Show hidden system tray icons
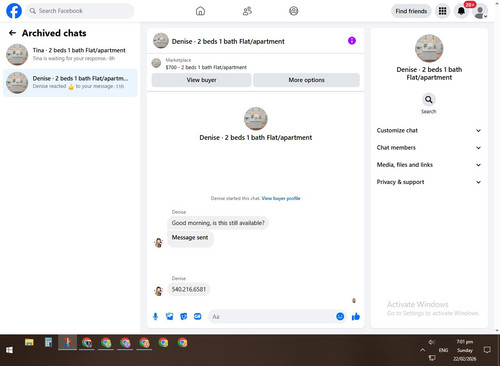 click(422, 350)
